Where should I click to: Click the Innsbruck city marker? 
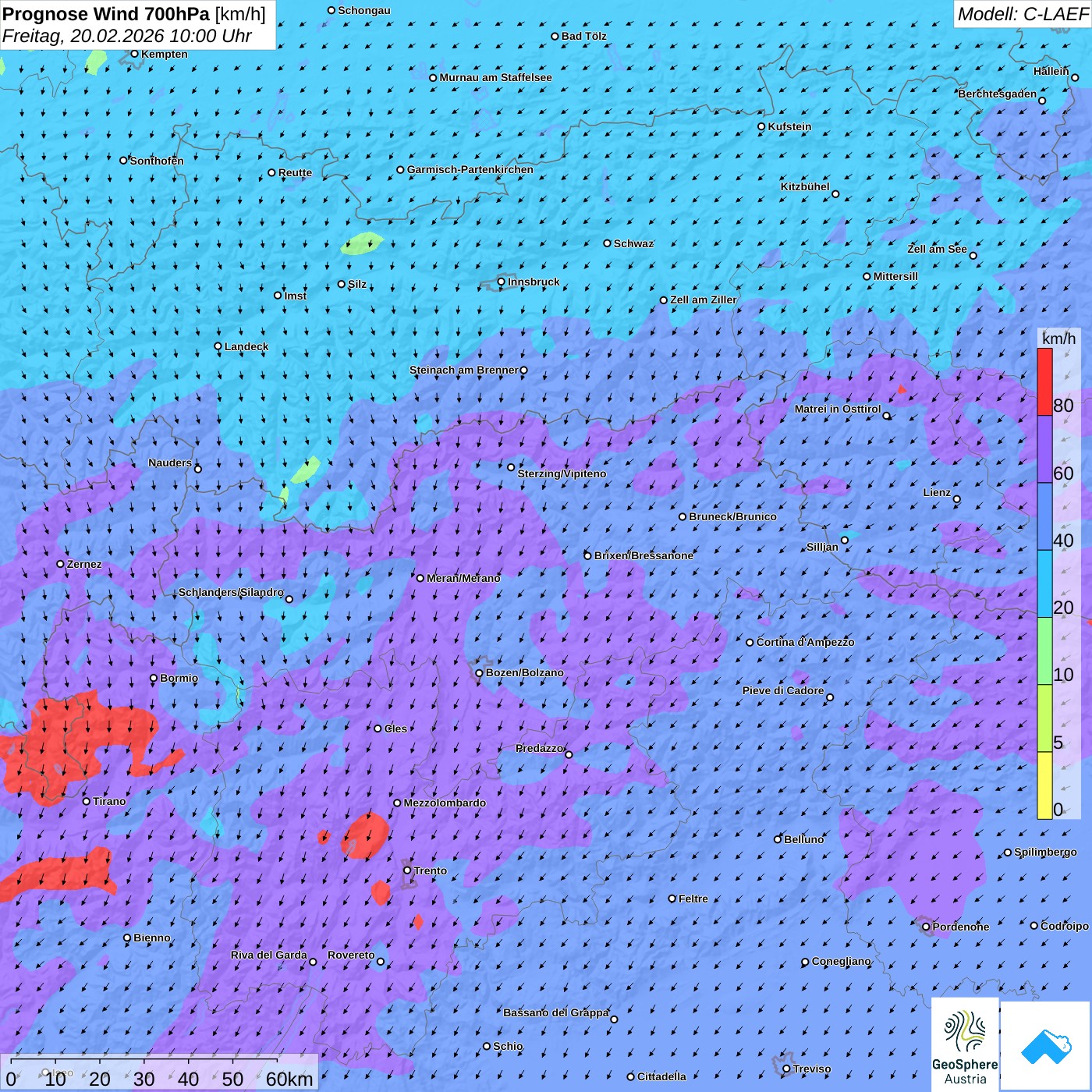coord(502,282)
